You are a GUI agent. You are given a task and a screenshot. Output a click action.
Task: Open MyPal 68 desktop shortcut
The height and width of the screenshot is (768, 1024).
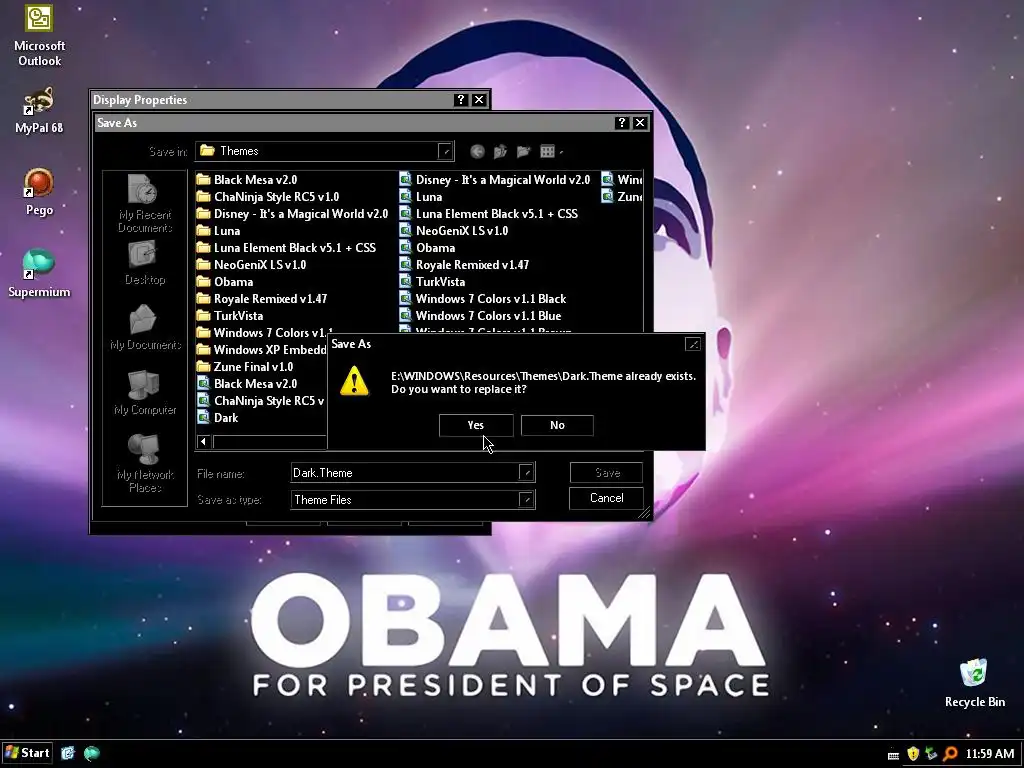(x=39, y=110)
